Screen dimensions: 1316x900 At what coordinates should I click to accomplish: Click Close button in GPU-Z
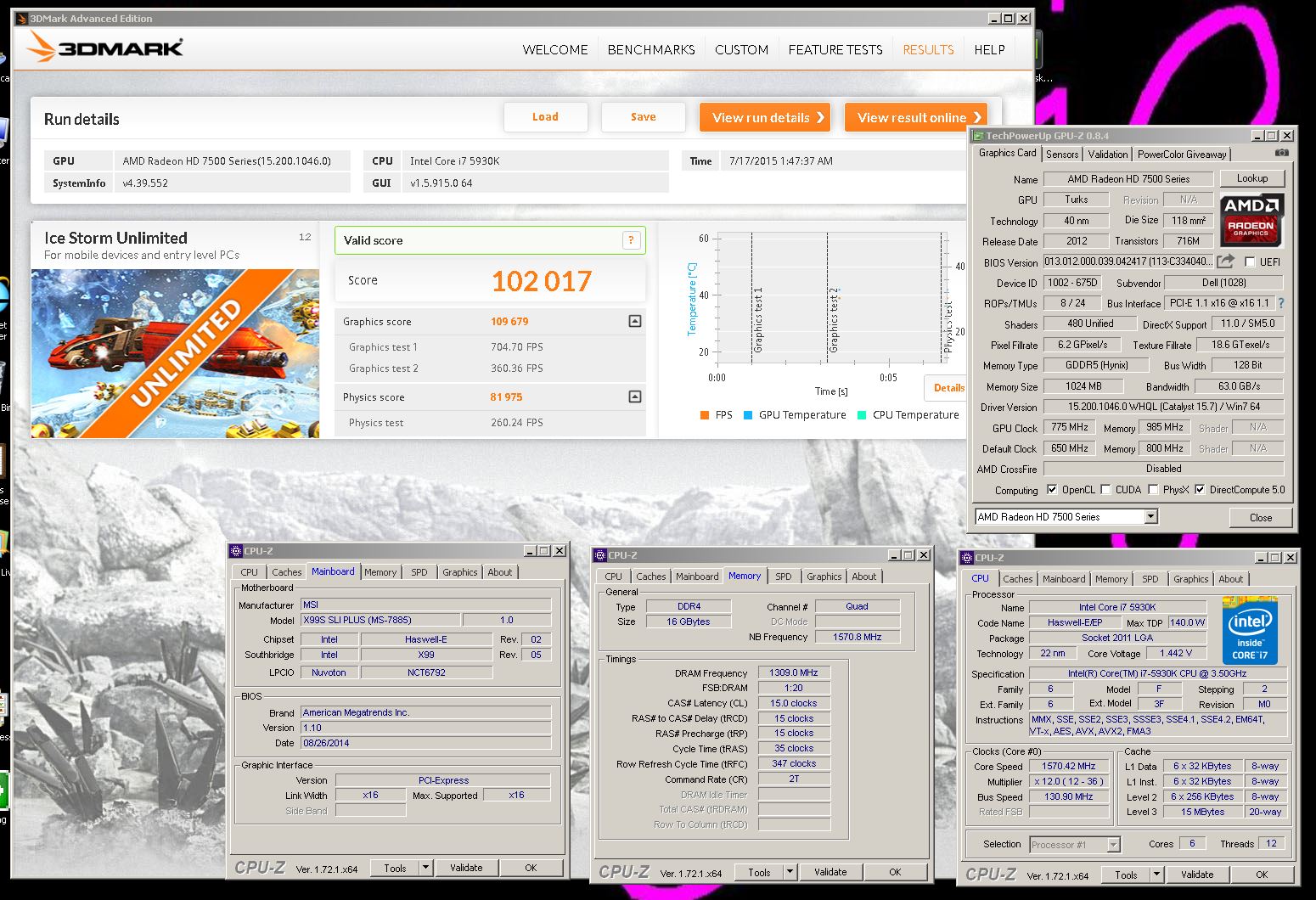1261,517
